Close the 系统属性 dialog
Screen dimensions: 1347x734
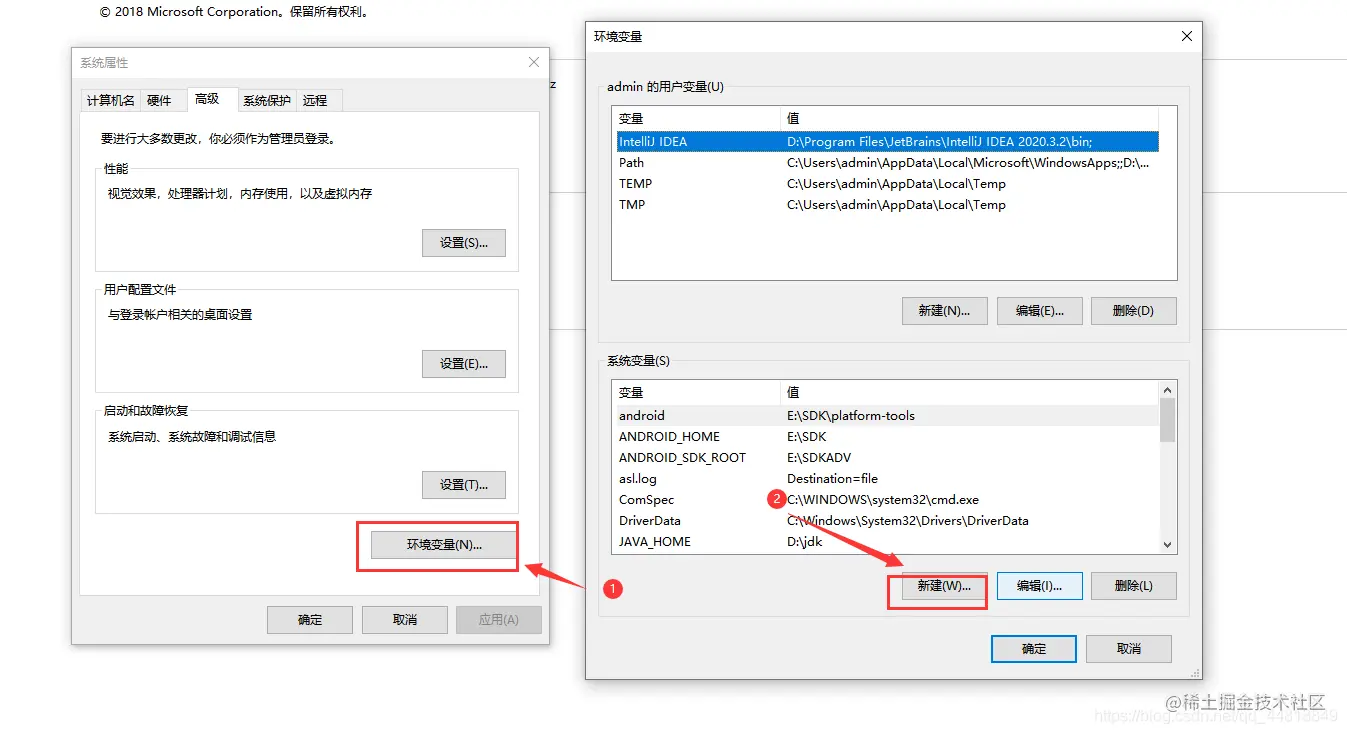pos(533,62)
